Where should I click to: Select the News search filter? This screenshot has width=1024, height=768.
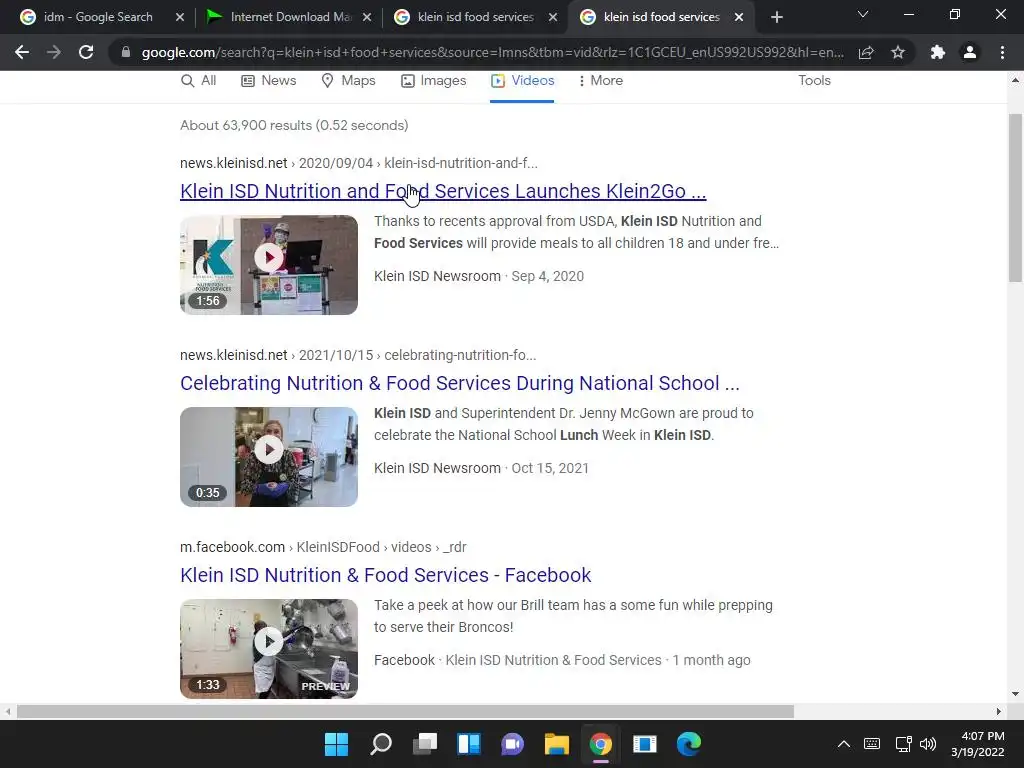click(268, 80)
